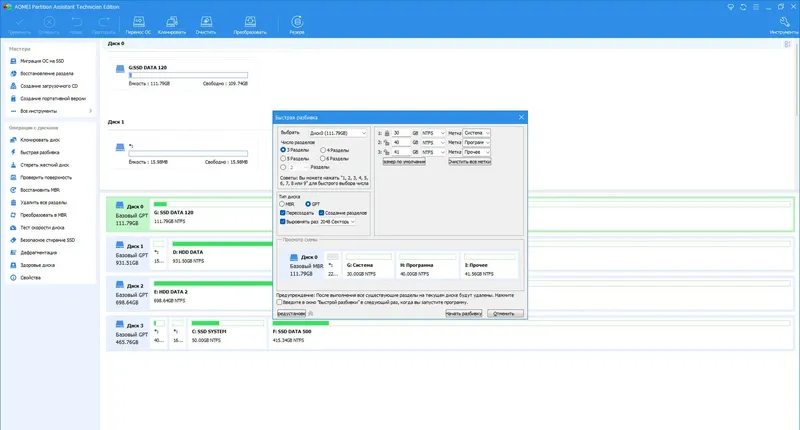Image resolution: width=800 pixels, height=430 pixels.
Task: Choose the 3 Разделы radio option
Action: click(x=283, y=150)
